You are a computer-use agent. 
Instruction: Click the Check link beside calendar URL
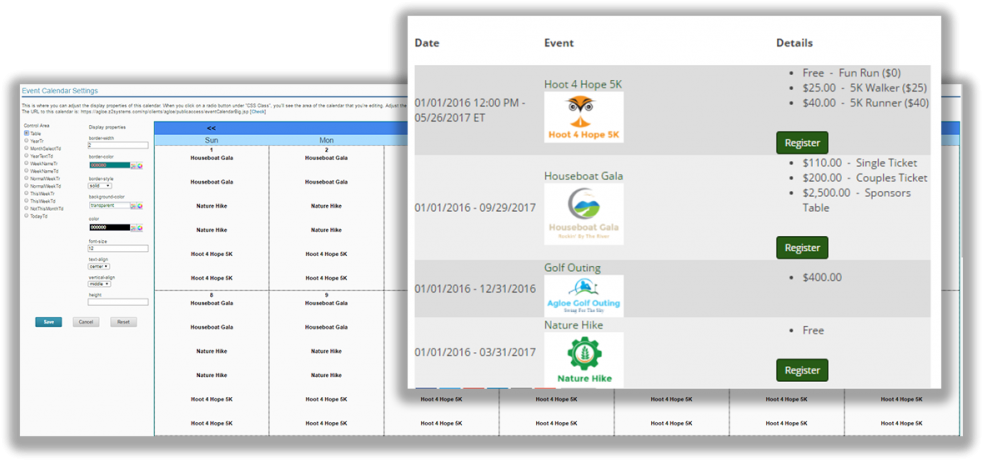click(258, 111)
